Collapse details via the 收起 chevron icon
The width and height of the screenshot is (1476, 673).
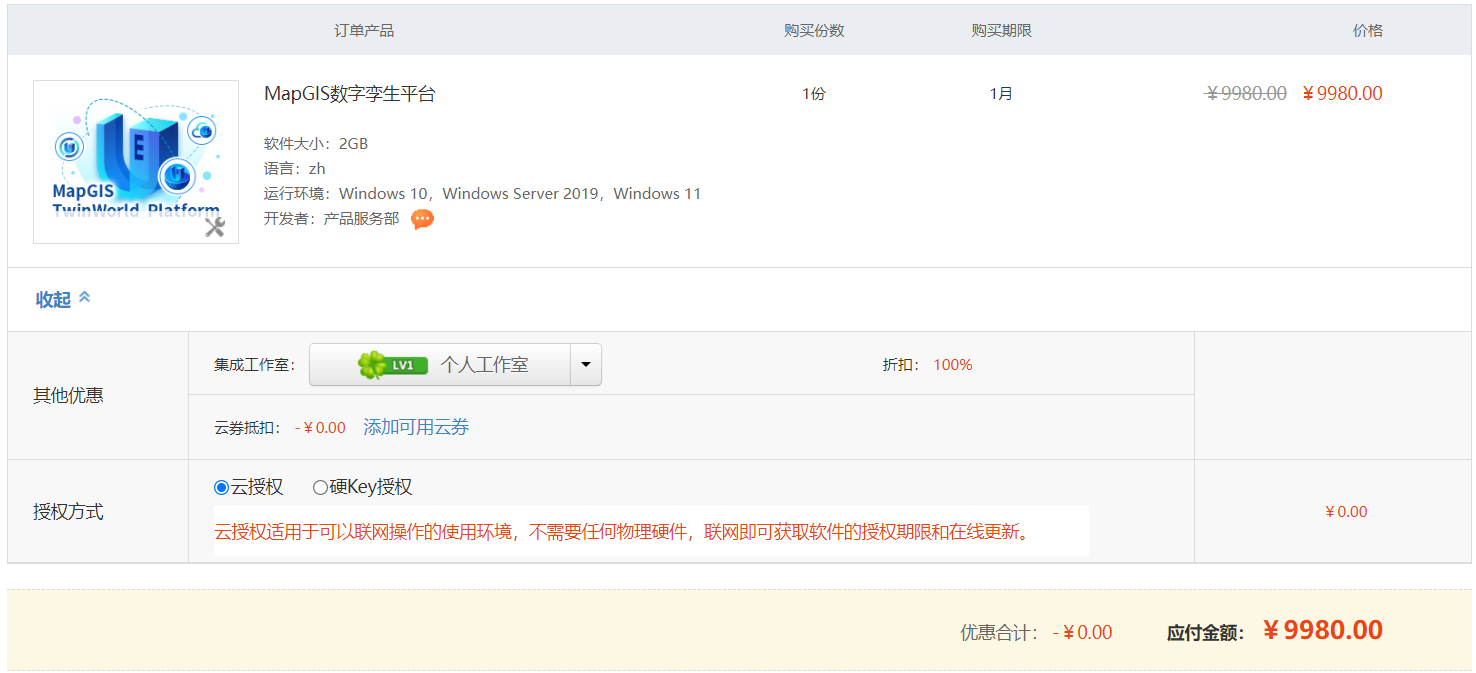84,297
